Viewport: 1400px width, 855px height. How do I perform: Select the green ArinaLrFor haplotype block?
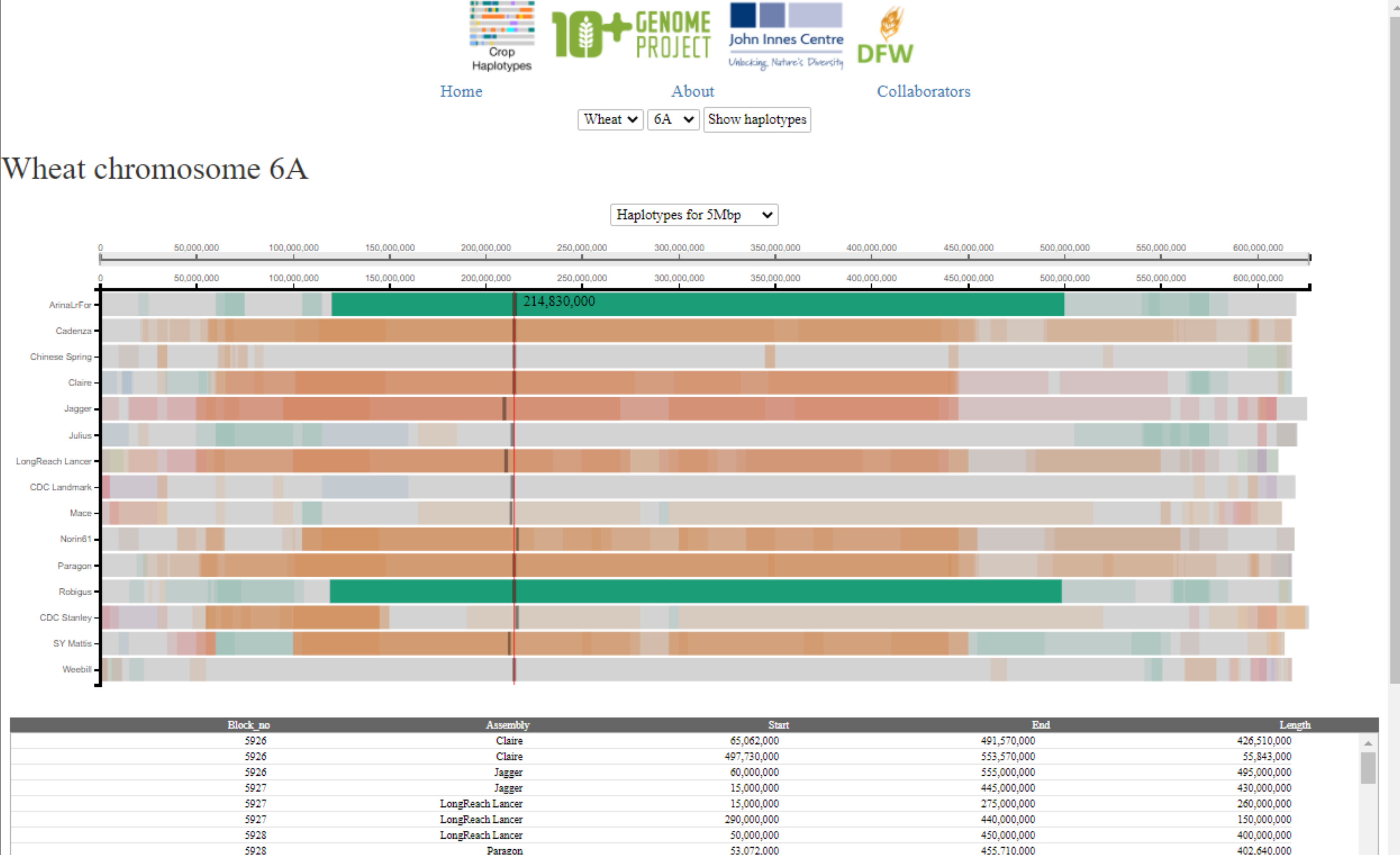[x=698, y=305]
